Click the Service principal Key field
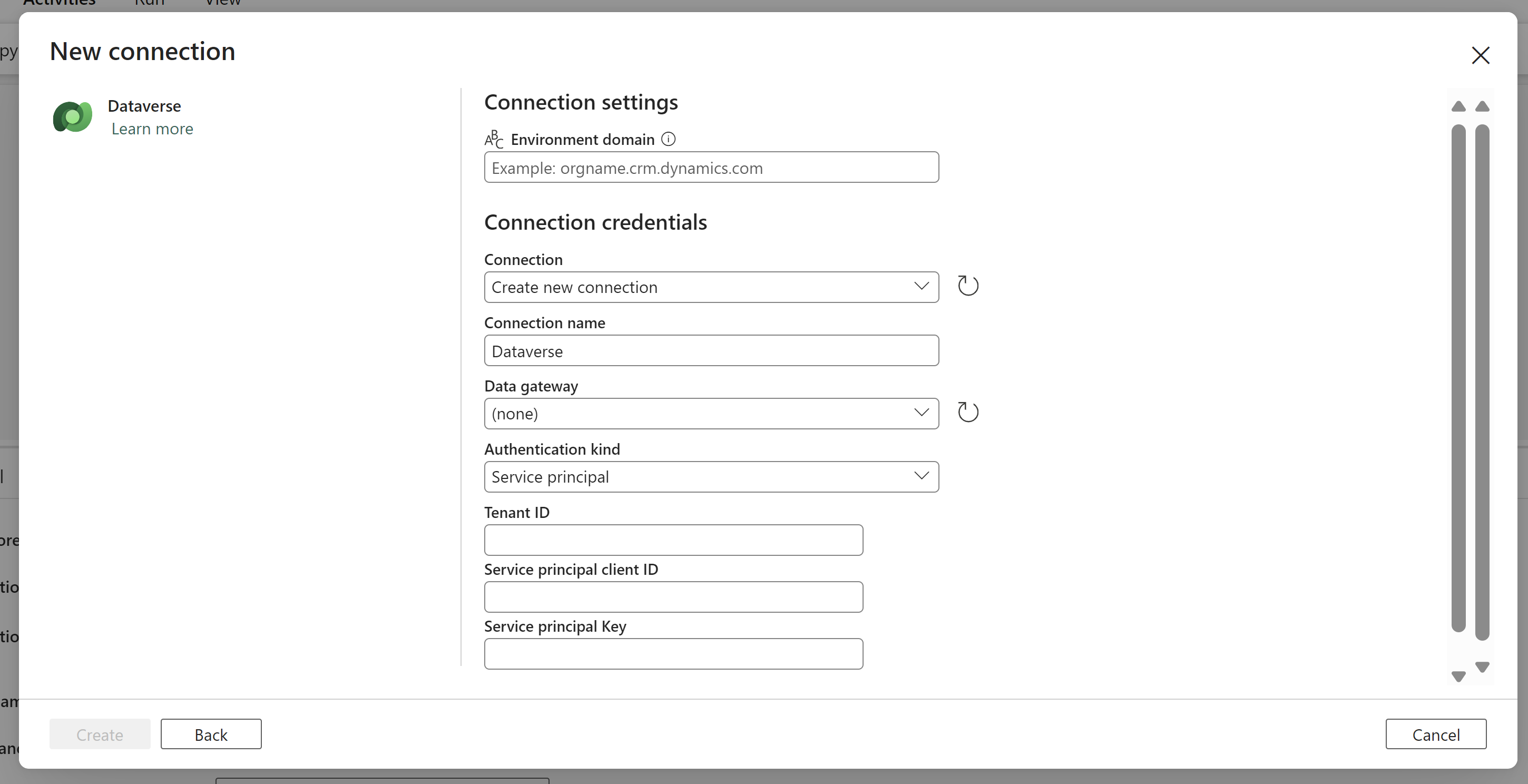 coord(673,653)
